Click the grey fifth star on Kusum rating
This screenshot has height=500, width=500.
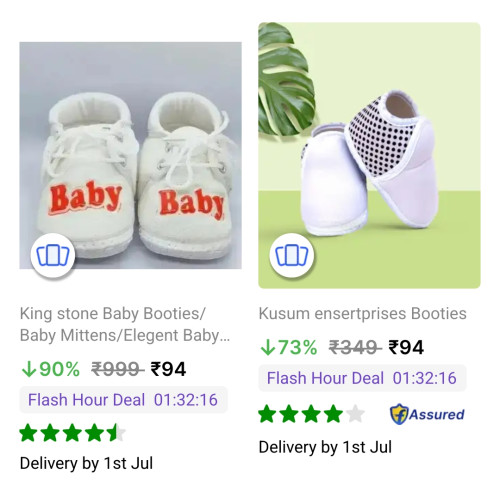355,414
